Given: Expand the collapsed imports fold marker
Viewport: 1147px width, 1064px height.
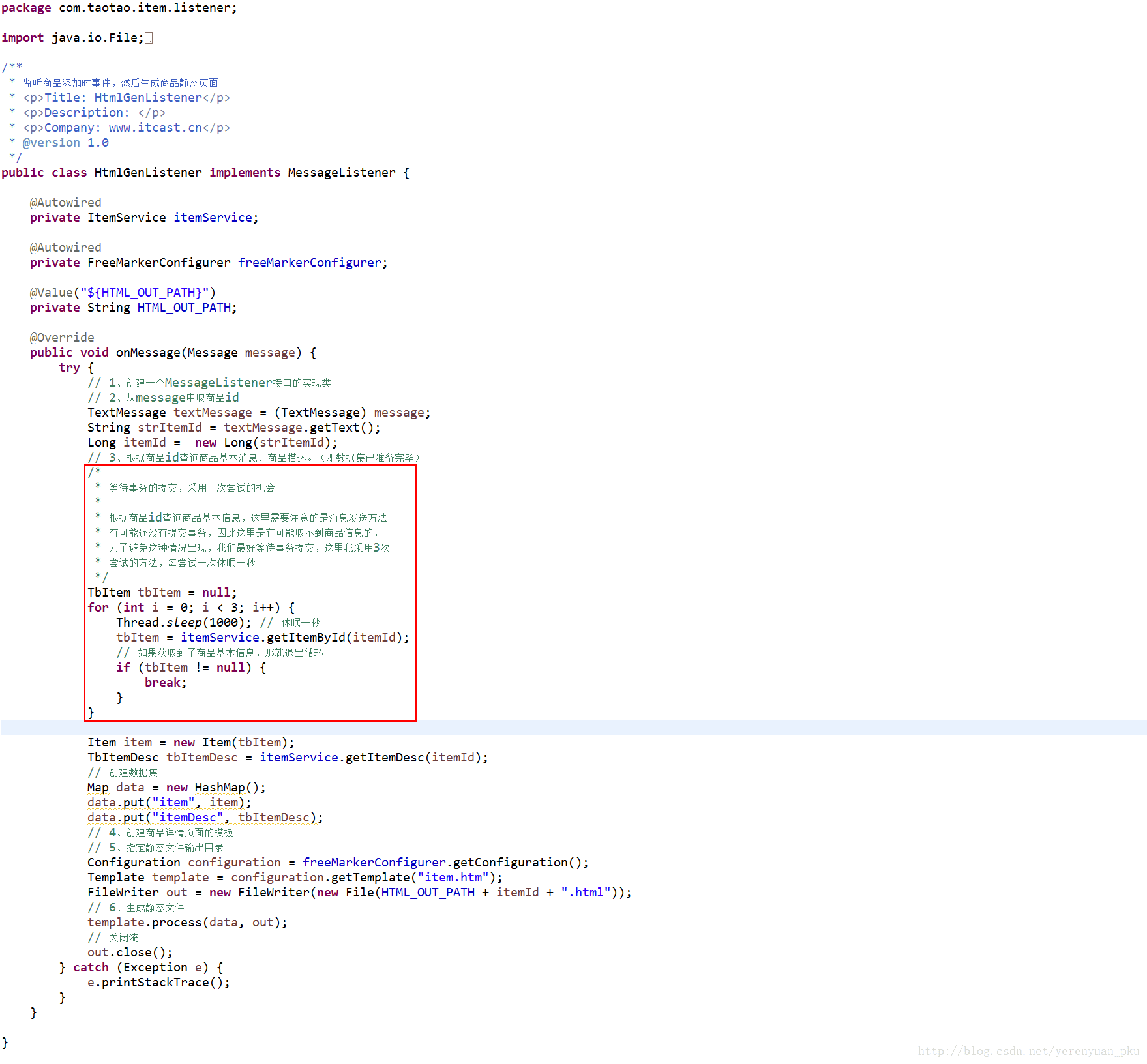Looking at the screenshot, I should 149,38.
